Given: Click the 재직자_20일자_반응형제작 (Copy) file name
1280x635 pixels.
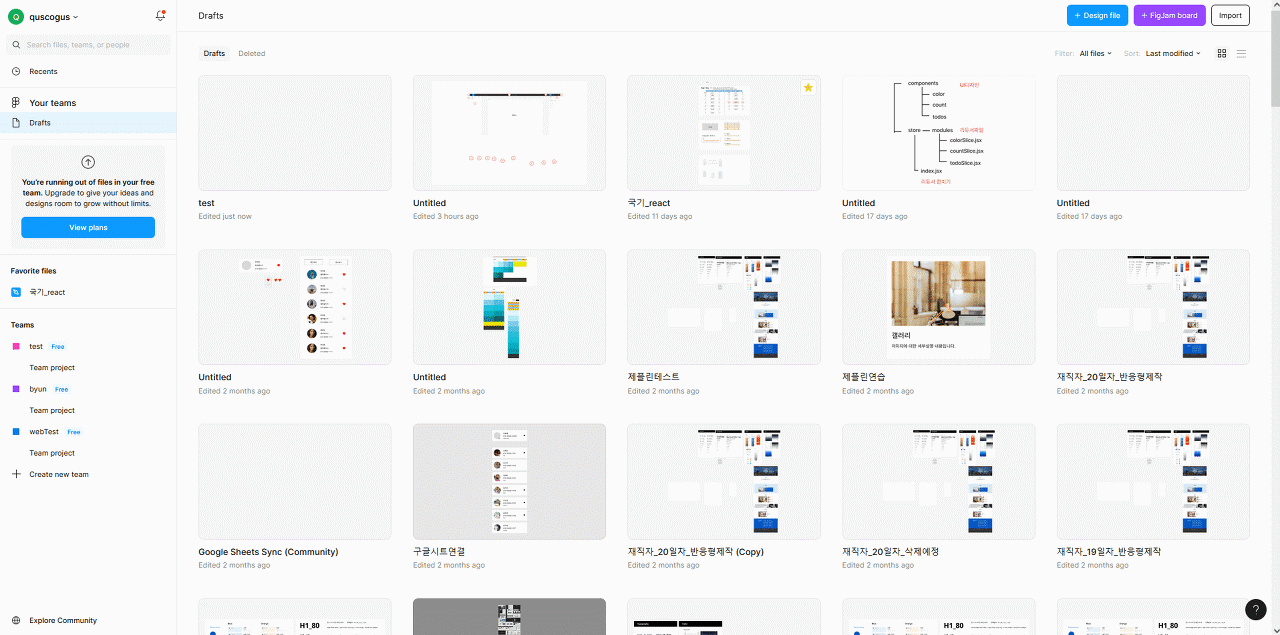Looking at the screenshot, I should (x=695, y=552).
